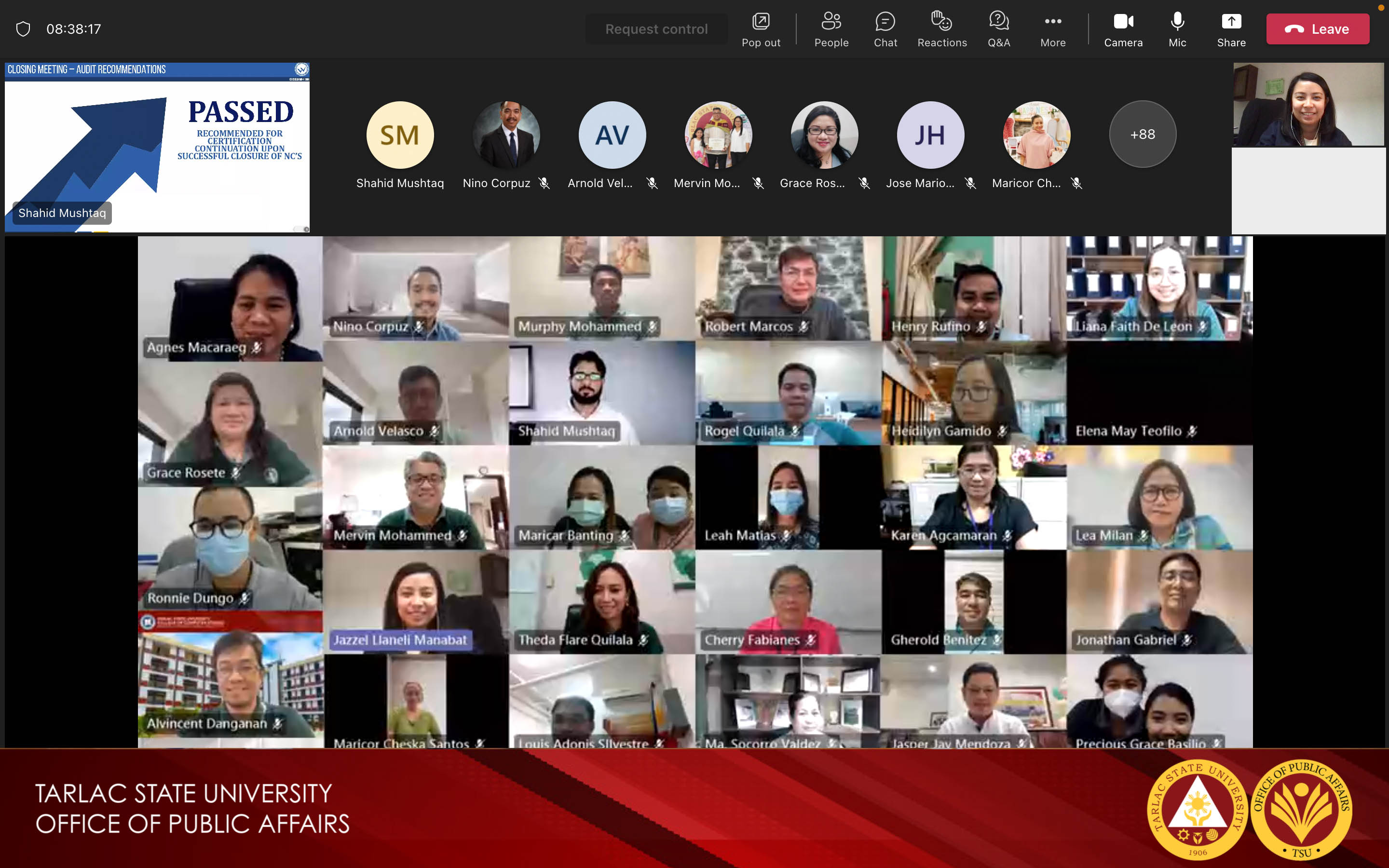
Task: Open the Q&A panel
Action: [999, 29]
